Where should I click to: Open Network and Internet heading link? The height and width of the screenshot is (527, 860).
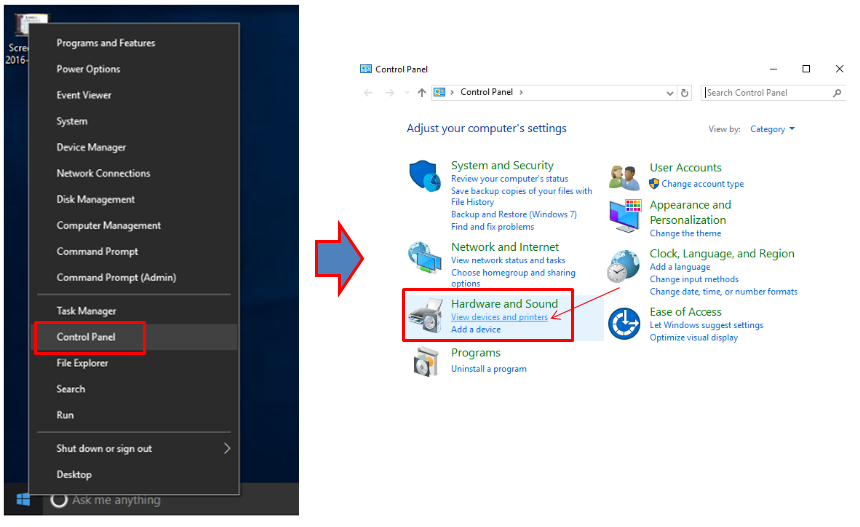point(505,247)
